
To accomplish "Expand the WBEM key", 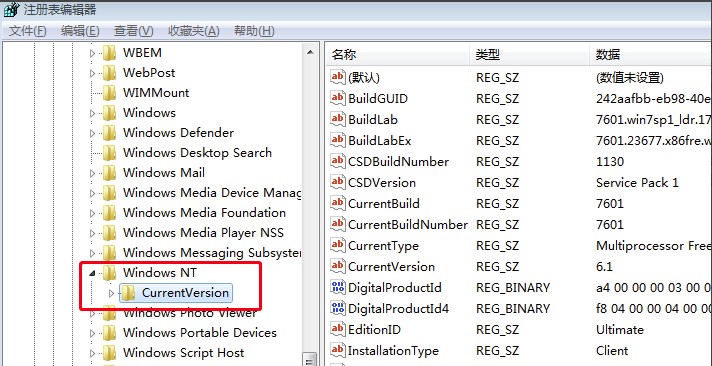I will click(x=93, y=53).
